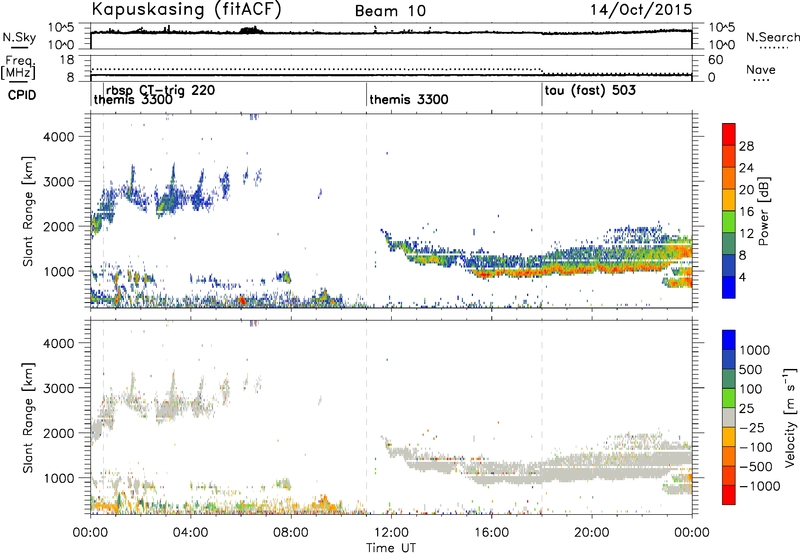Click the "18" frequency axis tick
Screen dimensions: 800x554
(x=67, y=60)
